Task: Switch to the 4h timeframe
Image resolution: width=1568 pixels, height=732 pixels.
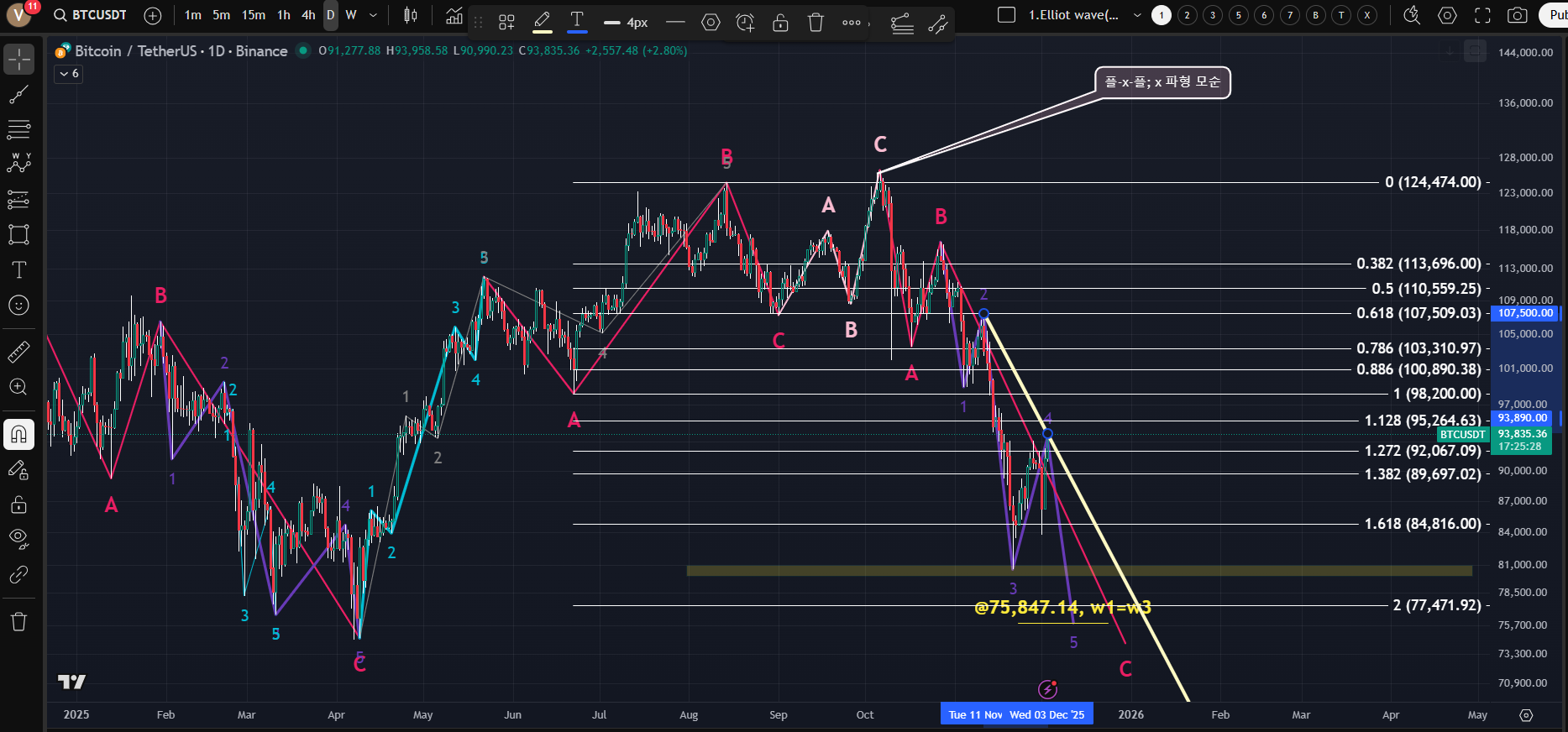Action: point(308,15)
